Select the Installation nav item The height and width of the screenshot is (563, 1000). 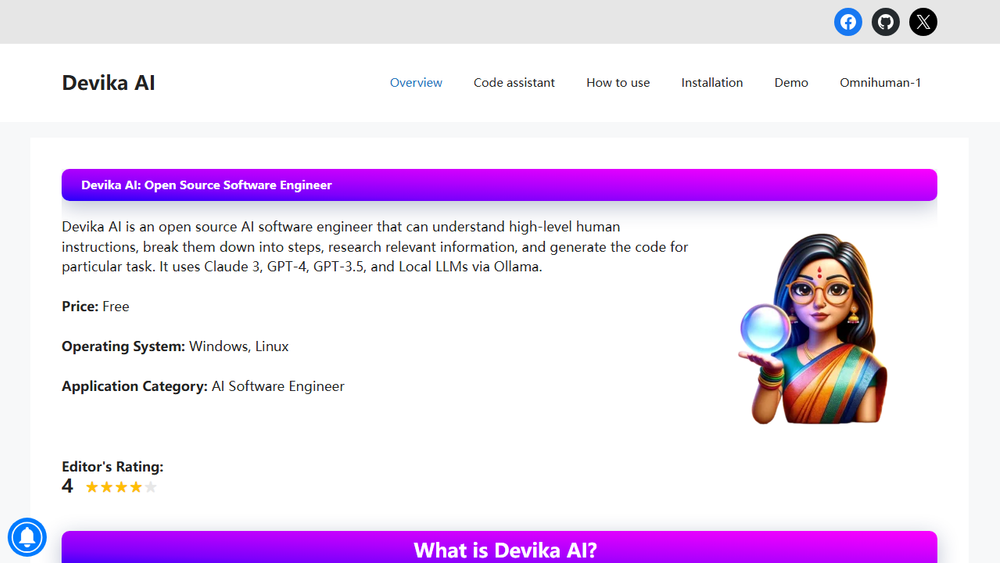(x=712, y=83)
